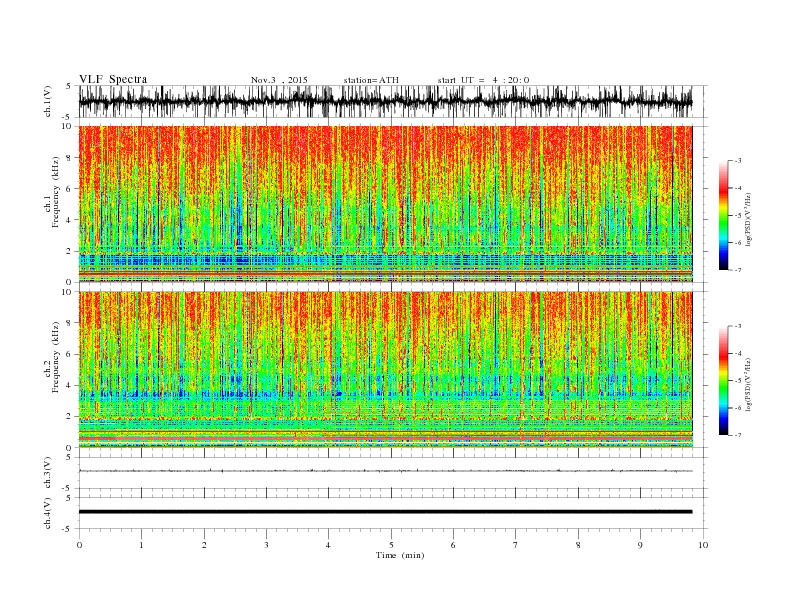Click the ch.3 waveform trace
The image size is (792, 612).
pyautogui.click(x=385, y=471)
